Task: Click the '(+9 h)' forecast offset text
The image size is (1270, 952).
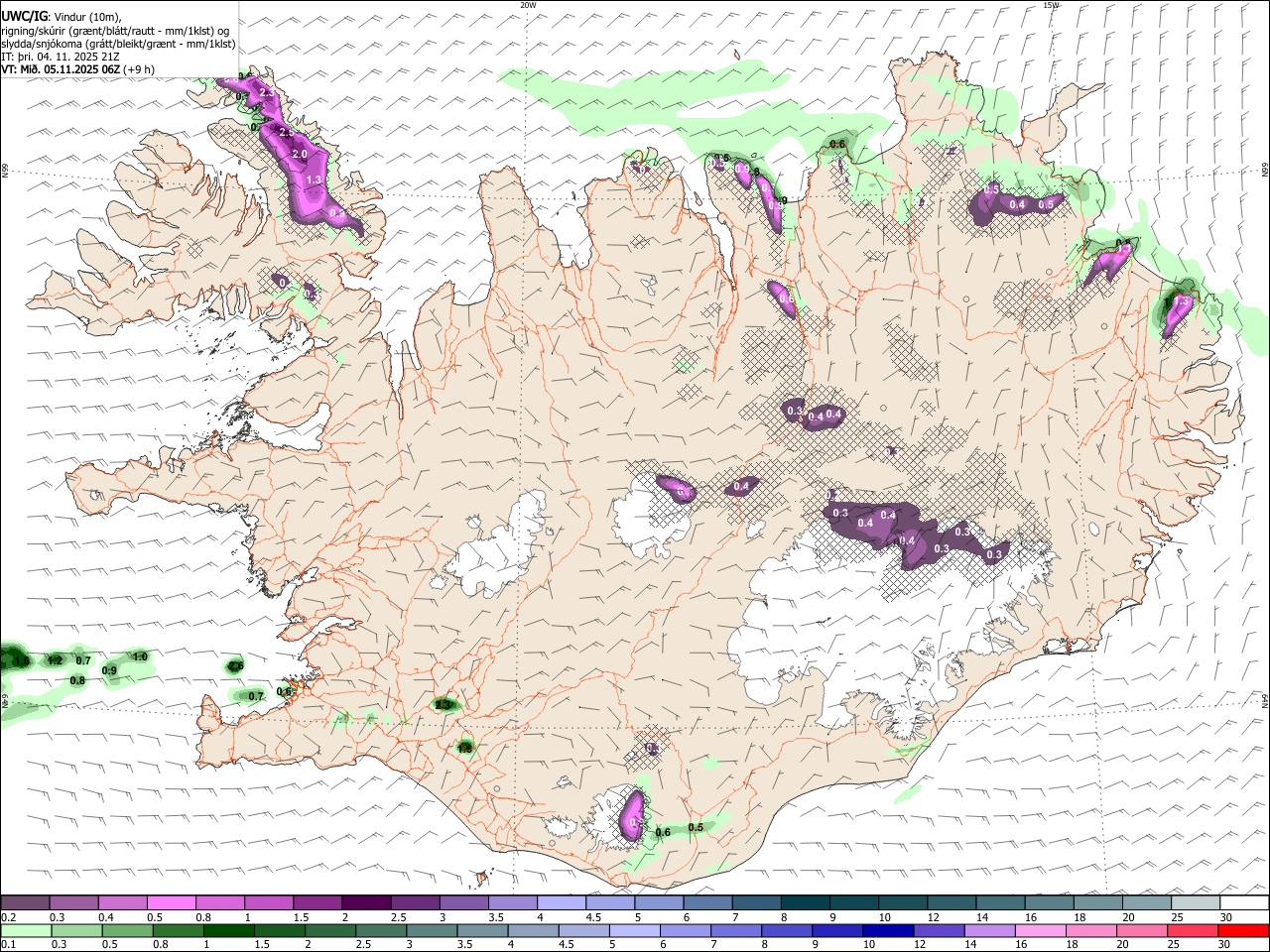Action: 139,69
